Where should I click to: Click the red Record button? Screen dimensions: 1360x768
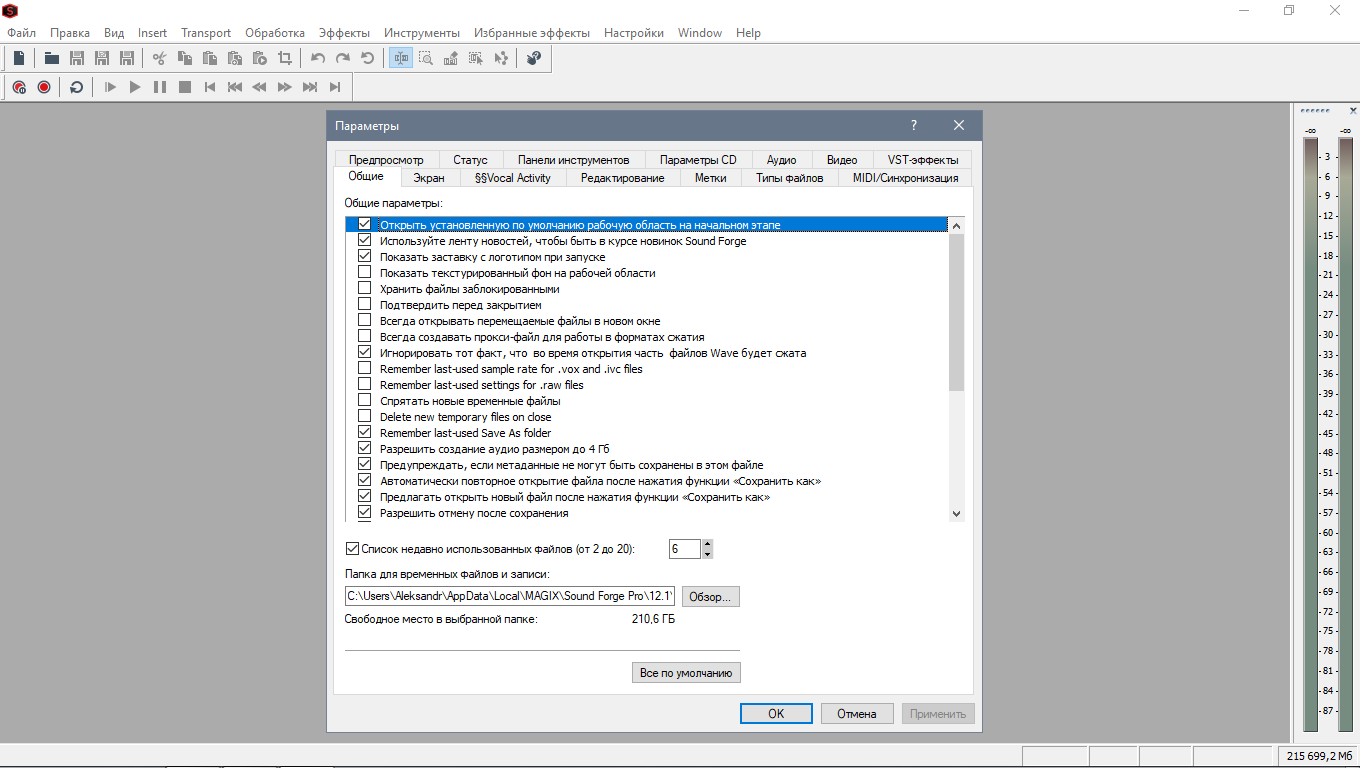[x=44, y=87]
